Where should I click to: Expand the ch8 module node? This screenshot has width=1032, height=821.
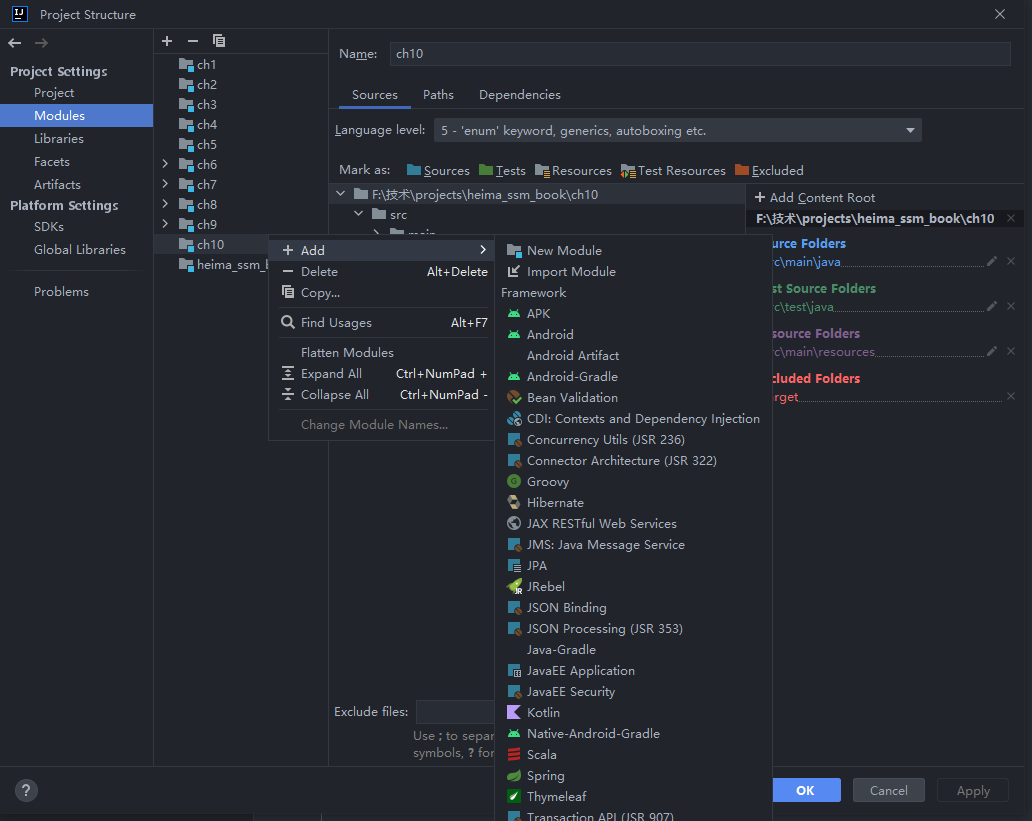pos(165,204)
